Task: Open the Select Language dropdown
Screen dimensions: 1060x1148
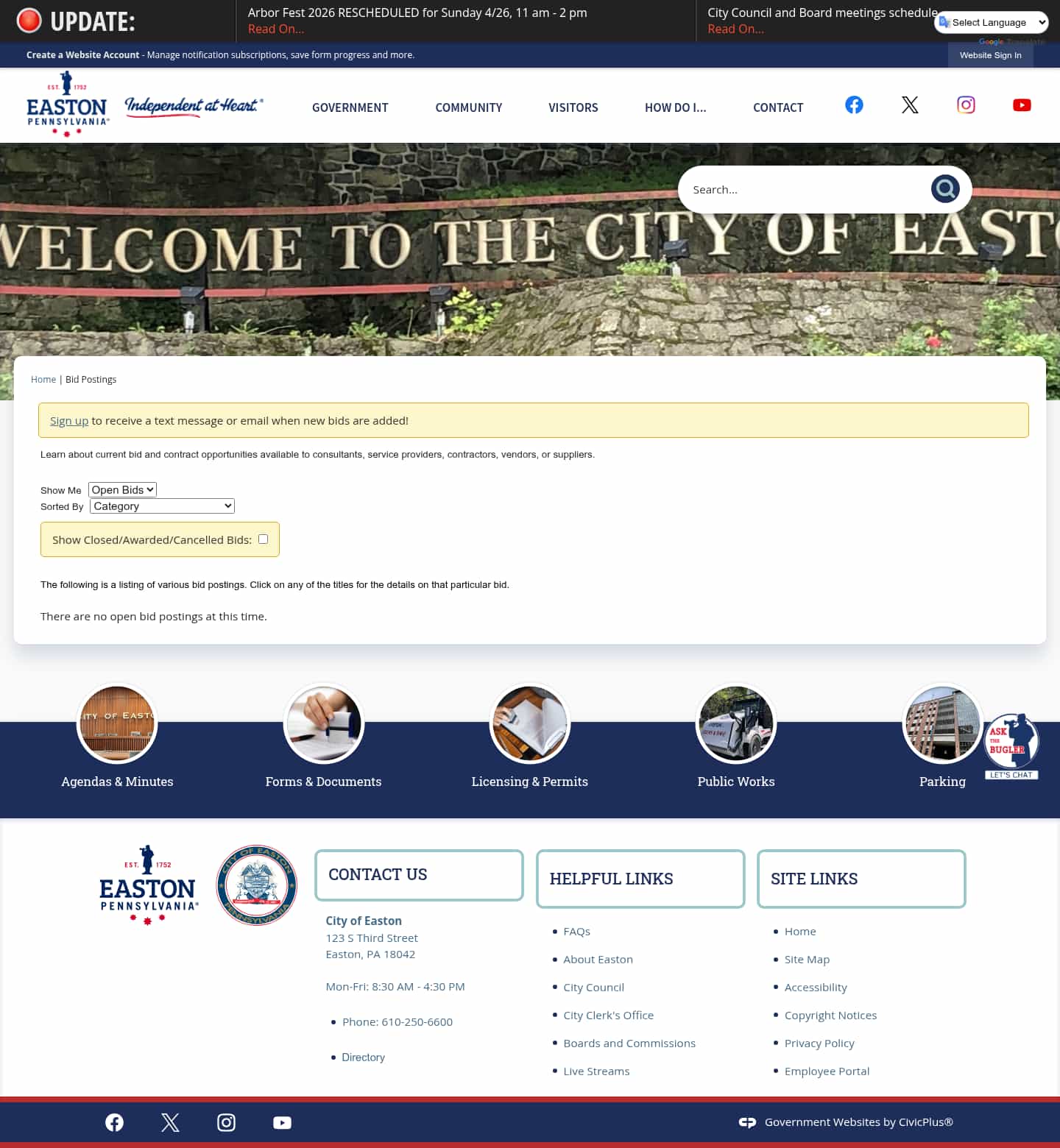Action: [x=990, y=22]
